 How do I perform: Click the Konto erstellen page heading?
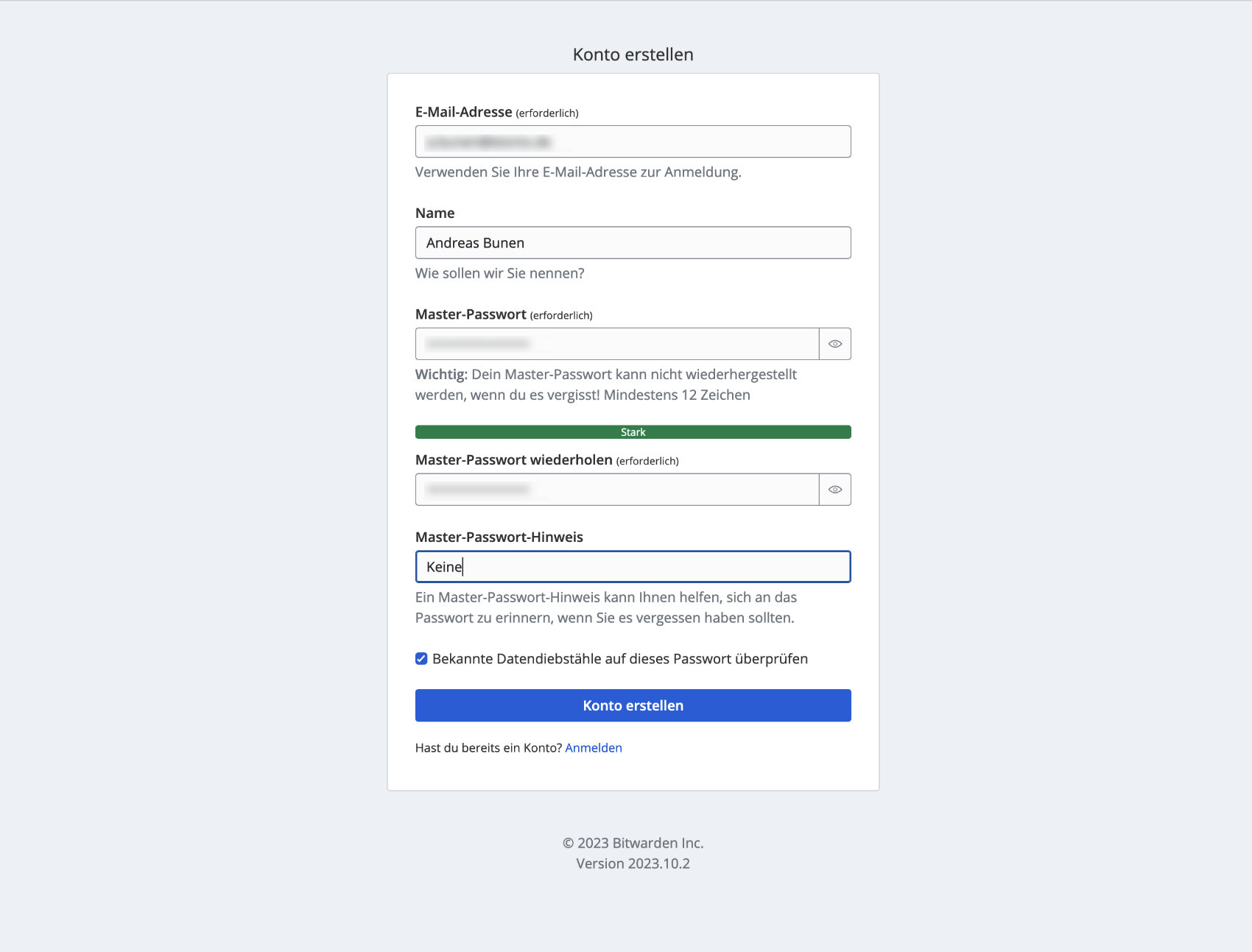coord(633,54)
